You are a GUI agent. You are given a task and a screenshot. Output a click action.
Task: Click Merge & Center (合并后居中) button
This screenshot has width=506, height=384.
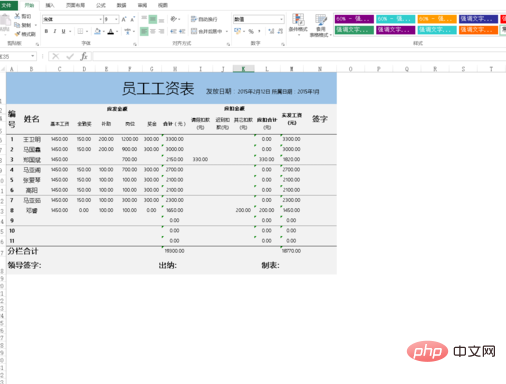[206, 31]
